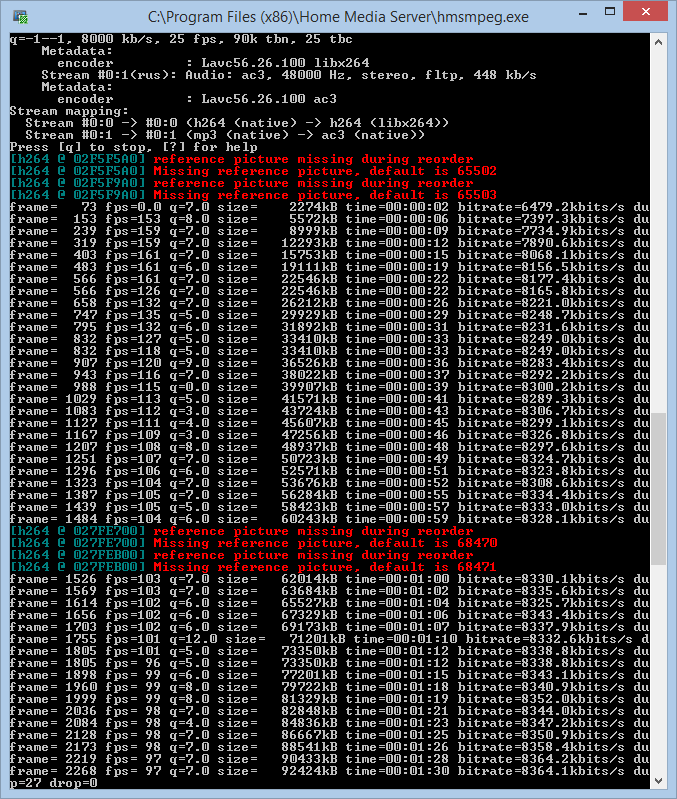Click error line 'default is 68470'
Viewport: 677px width, 799px height.
point(253,543)
